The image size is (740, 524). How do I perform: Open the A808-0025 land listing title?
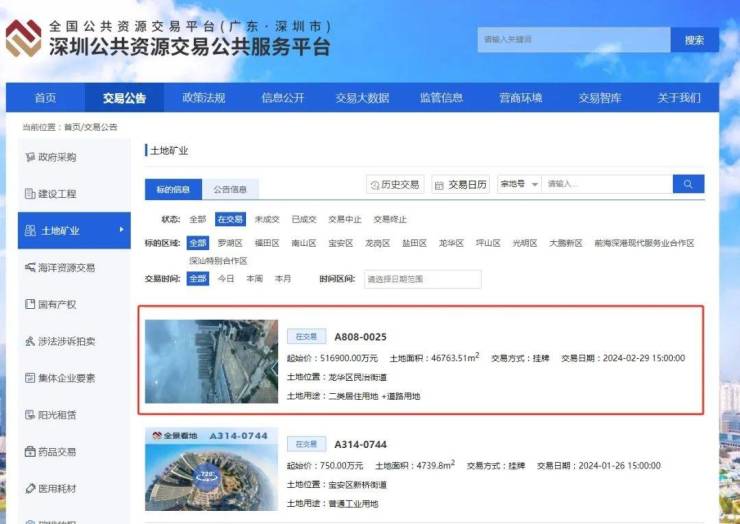click(360, 337)
